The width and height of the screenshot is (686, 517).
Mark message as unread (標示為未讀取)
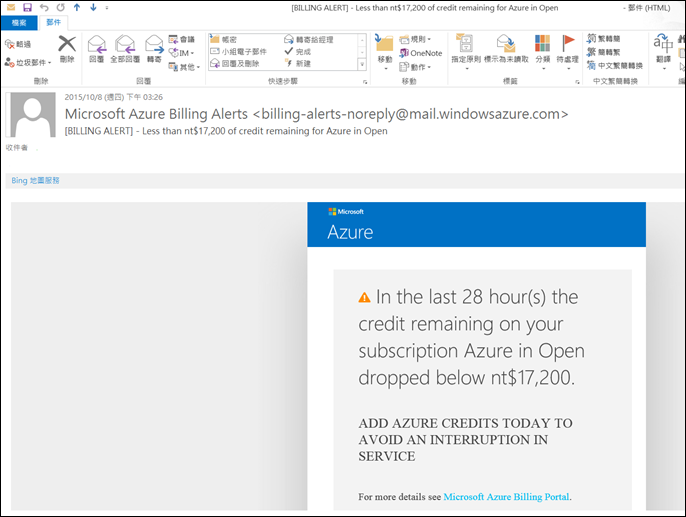pos(506,48)
